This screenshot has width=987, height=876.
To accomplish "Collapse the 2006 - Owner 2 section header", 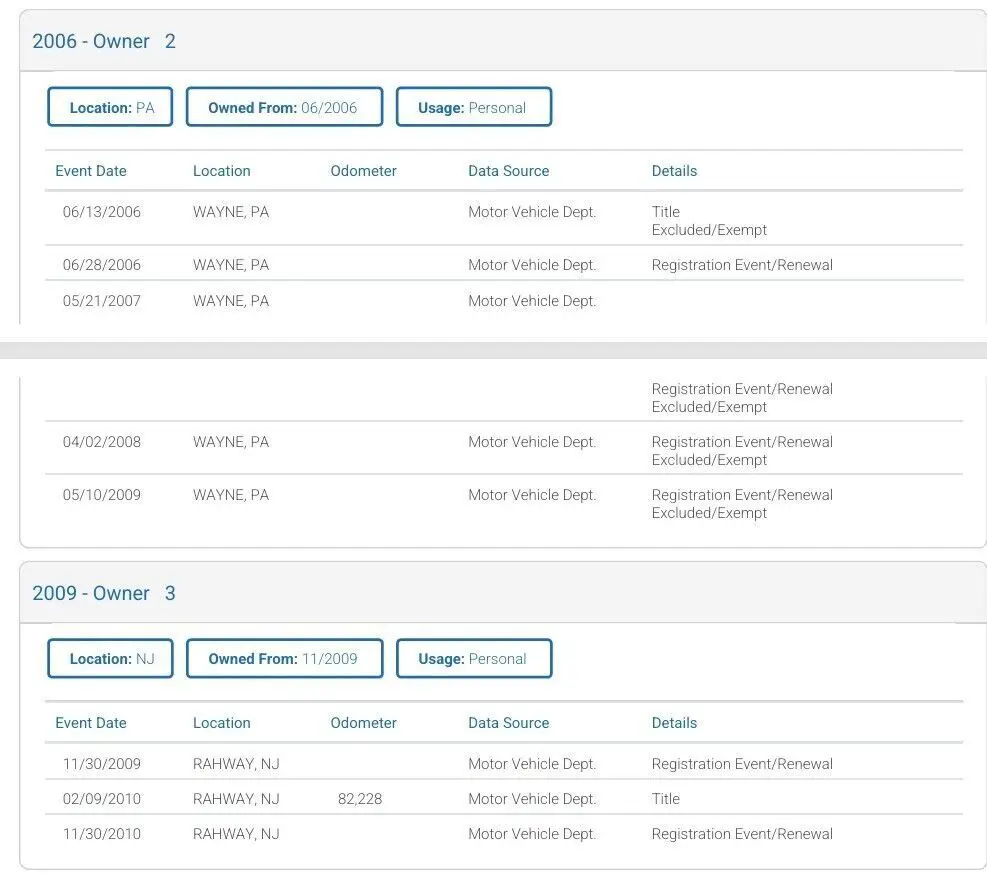I will 104,41.
